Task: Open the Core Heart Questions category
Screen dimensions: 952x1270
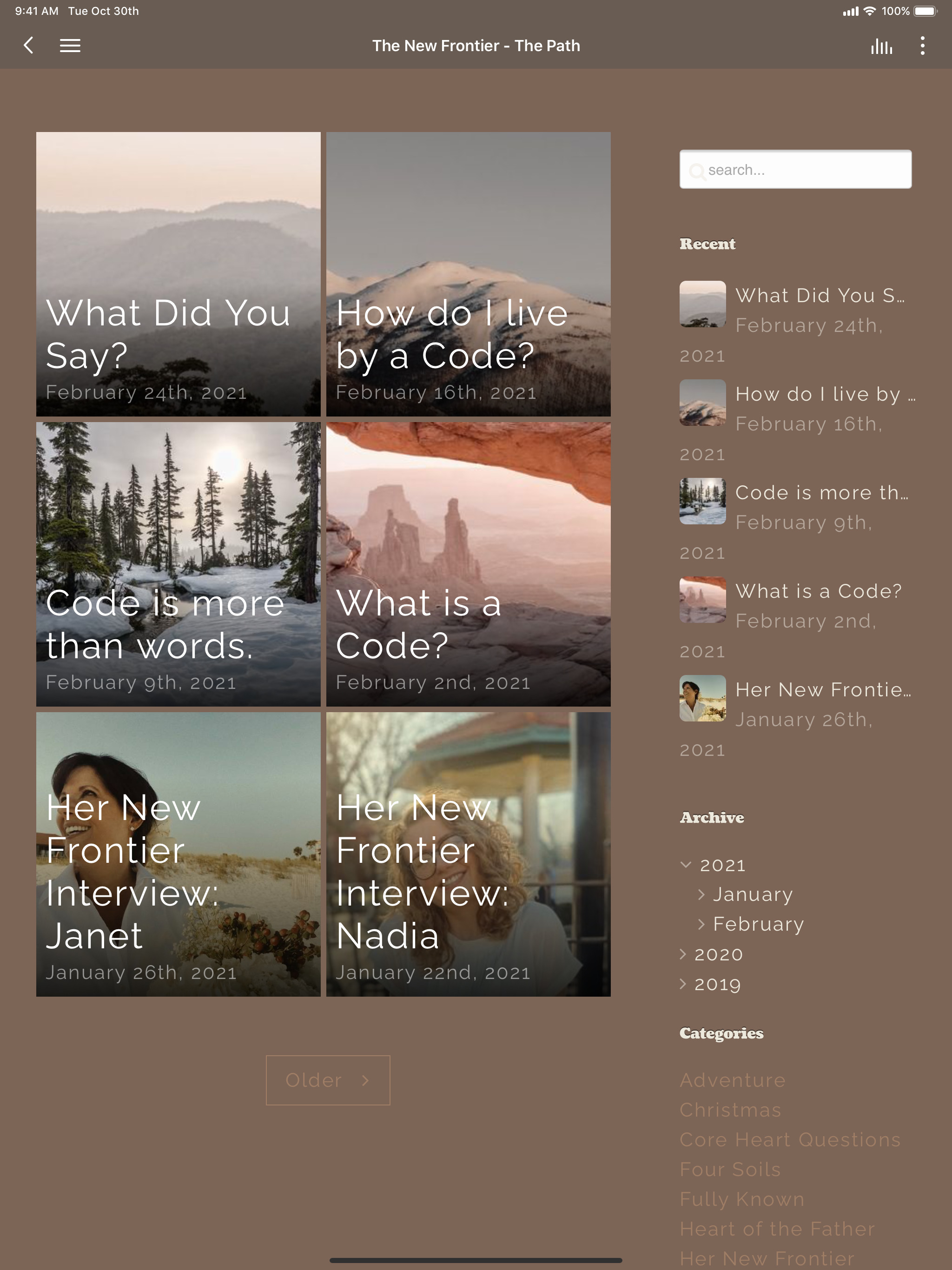Action: tap(789, 1140)
